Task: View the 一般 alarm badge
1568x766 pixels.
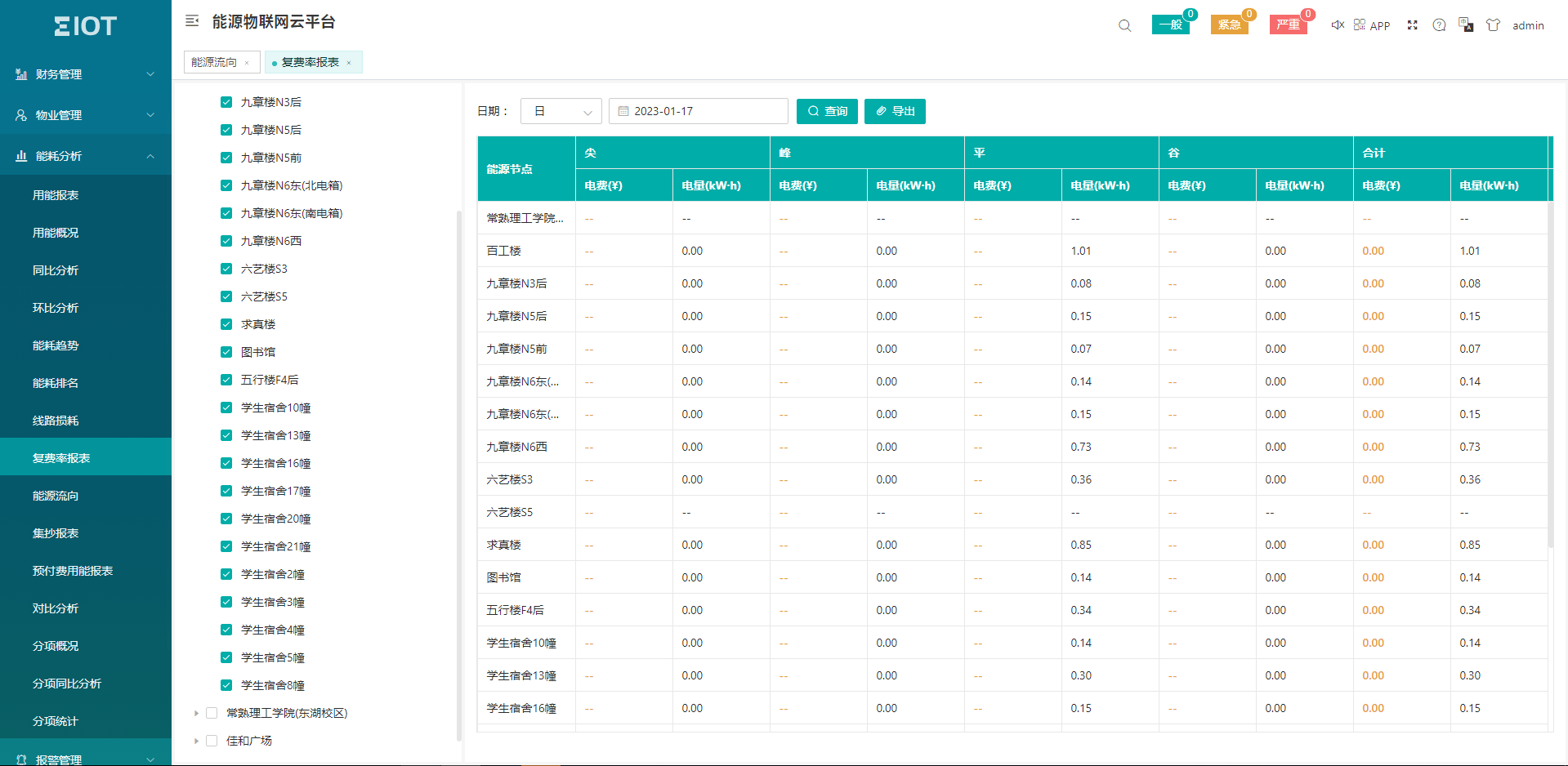Action: click(1171, 24)
